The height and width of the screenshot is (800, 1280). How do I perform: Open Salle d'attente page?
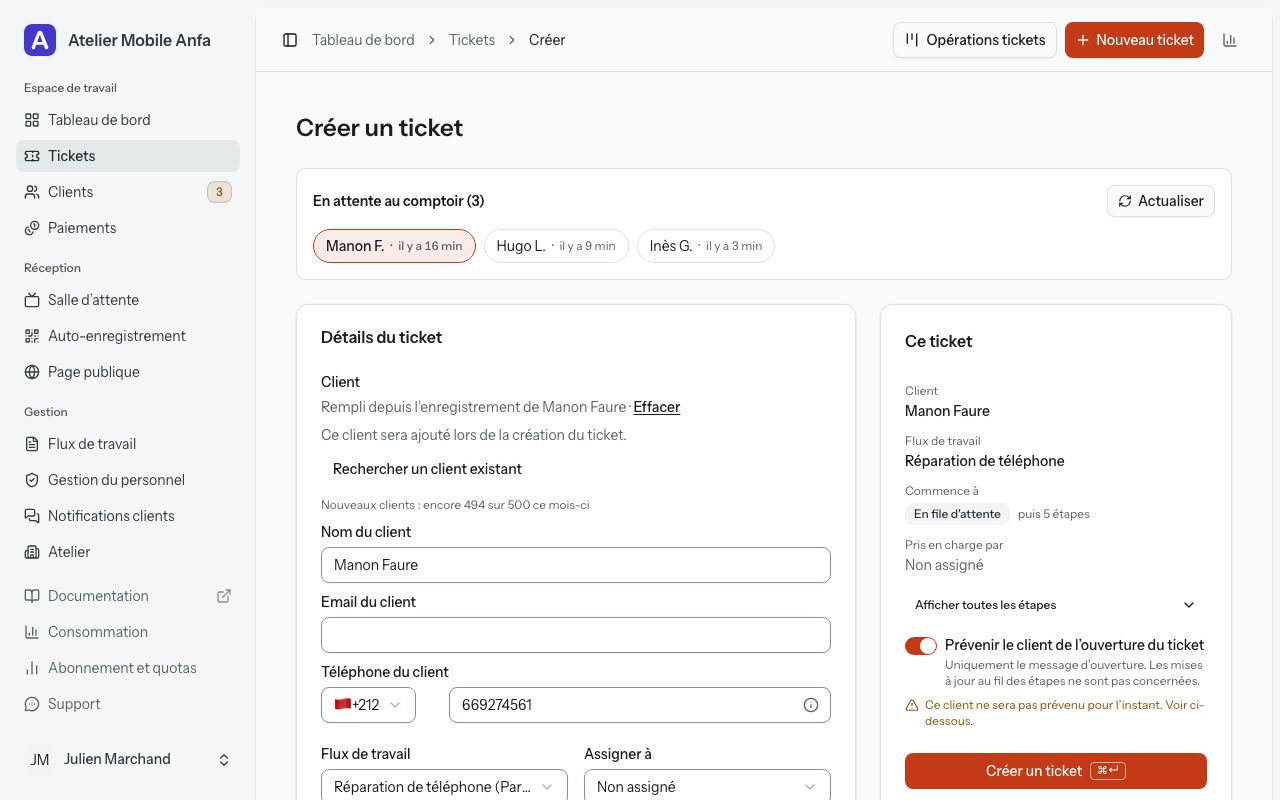click(x=128, y=300)
